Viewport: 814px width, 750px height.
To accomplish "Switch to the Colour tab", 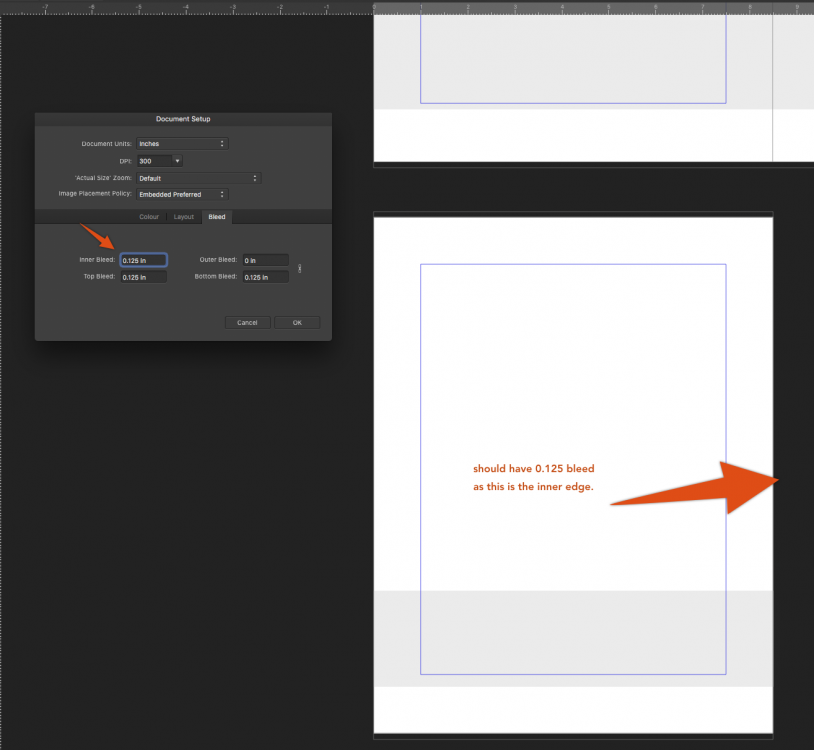I will [x=149, y=217].
